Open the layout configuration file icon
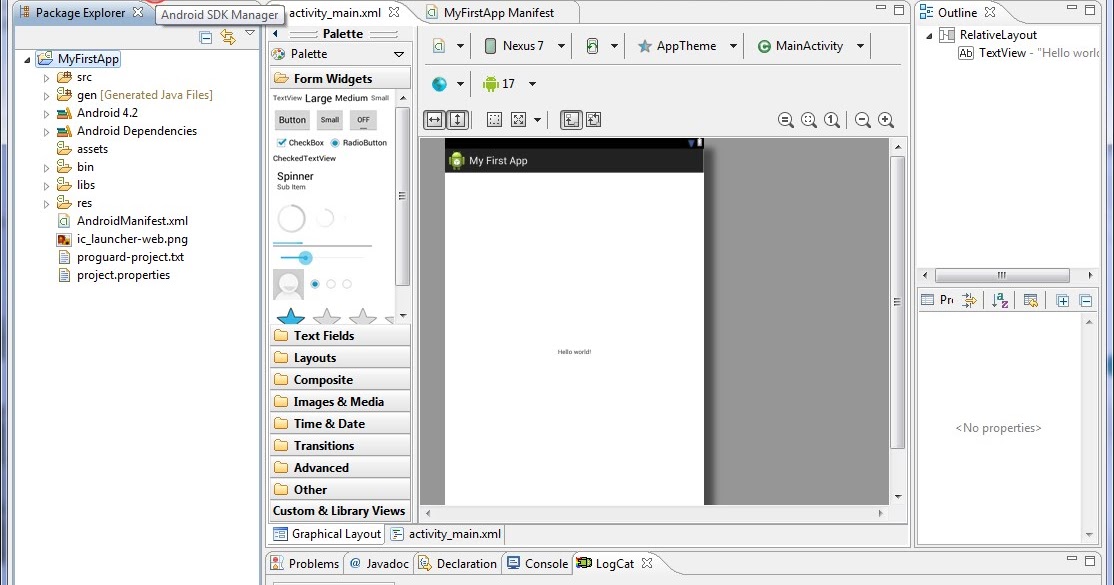 coord(439,46)
